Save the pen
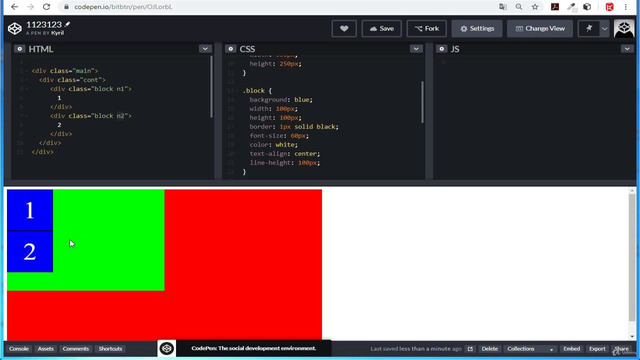 point(382,29)
